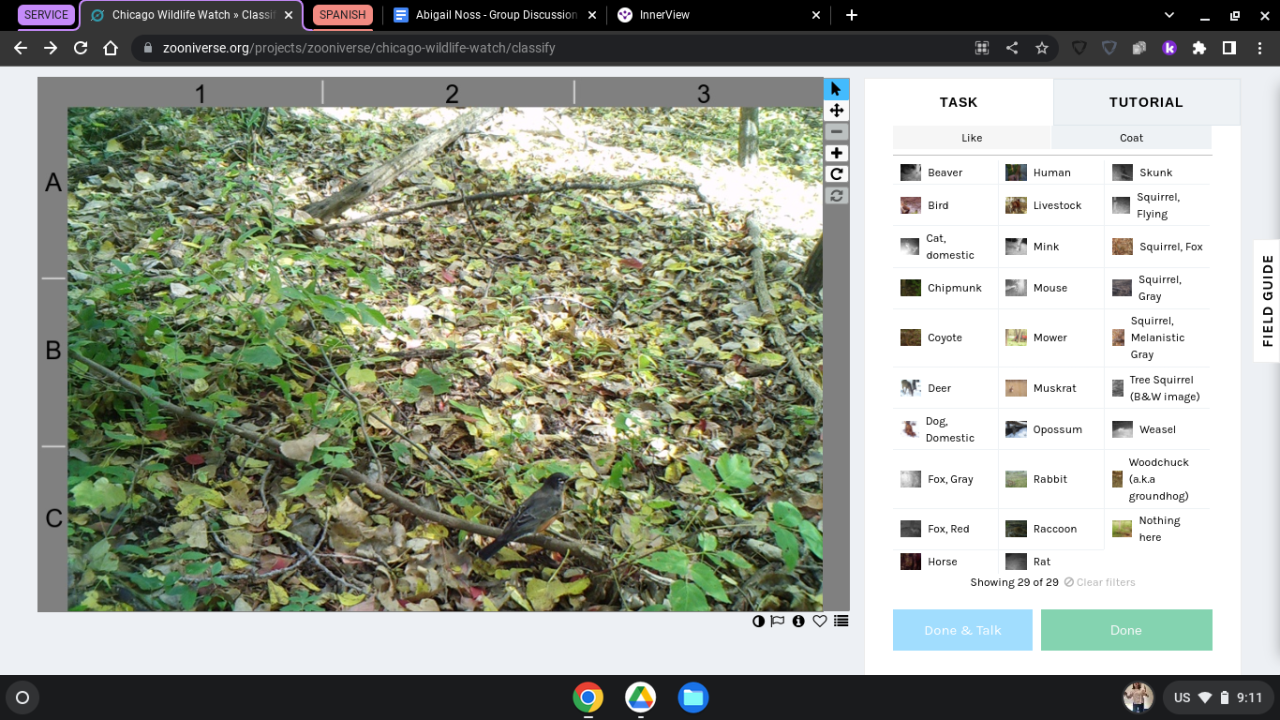Image resolution: width=1280 pixels, height=720 pixels.
Task: Pick Mink from the list
Action: [1051, 246]
